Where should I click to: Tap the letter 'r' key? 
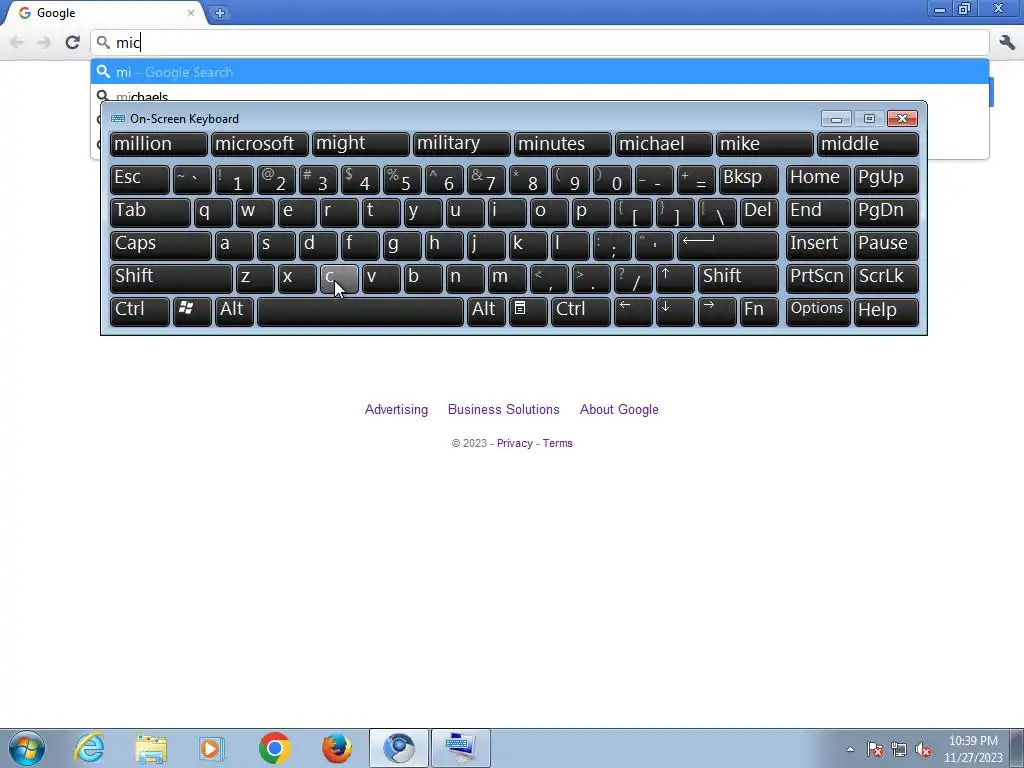tap(339, 213)
